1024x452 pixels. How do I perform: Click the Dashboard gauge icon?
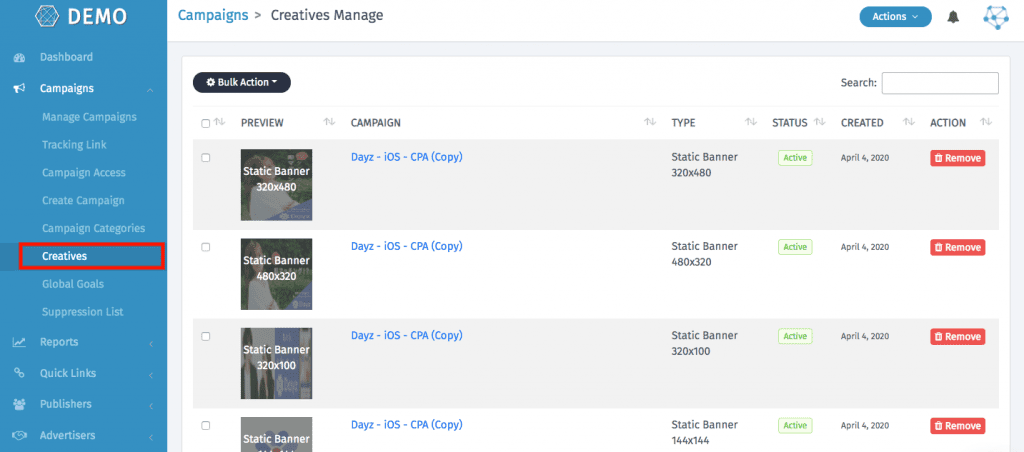click(19, 58)
